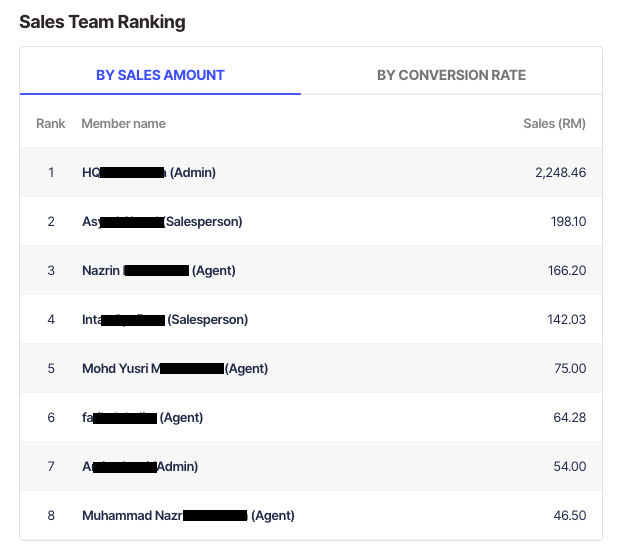Image resolution: width=624 pixels, height=560 pixels.
Task: Click the 75.00 sales value
Action: pos(570,369)
